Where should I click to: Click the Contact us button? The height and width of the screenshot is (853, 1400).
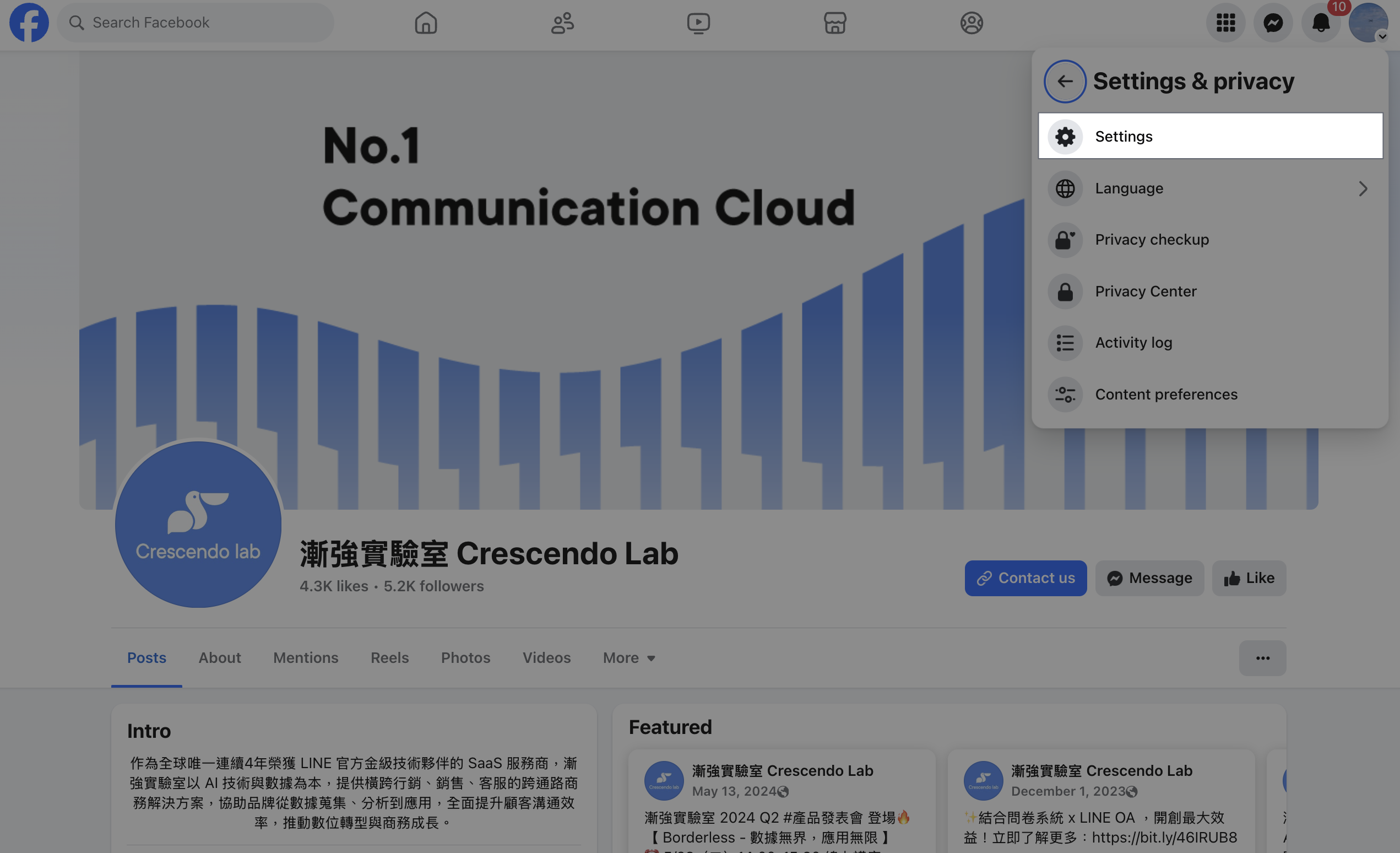(x=1025, y=578)
